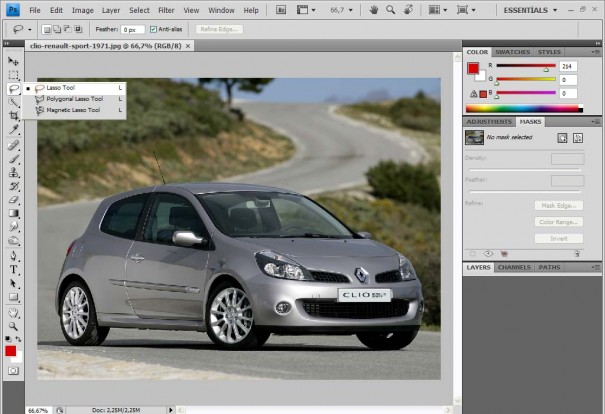Open the Image menu
605x414 pixels.
83,10
